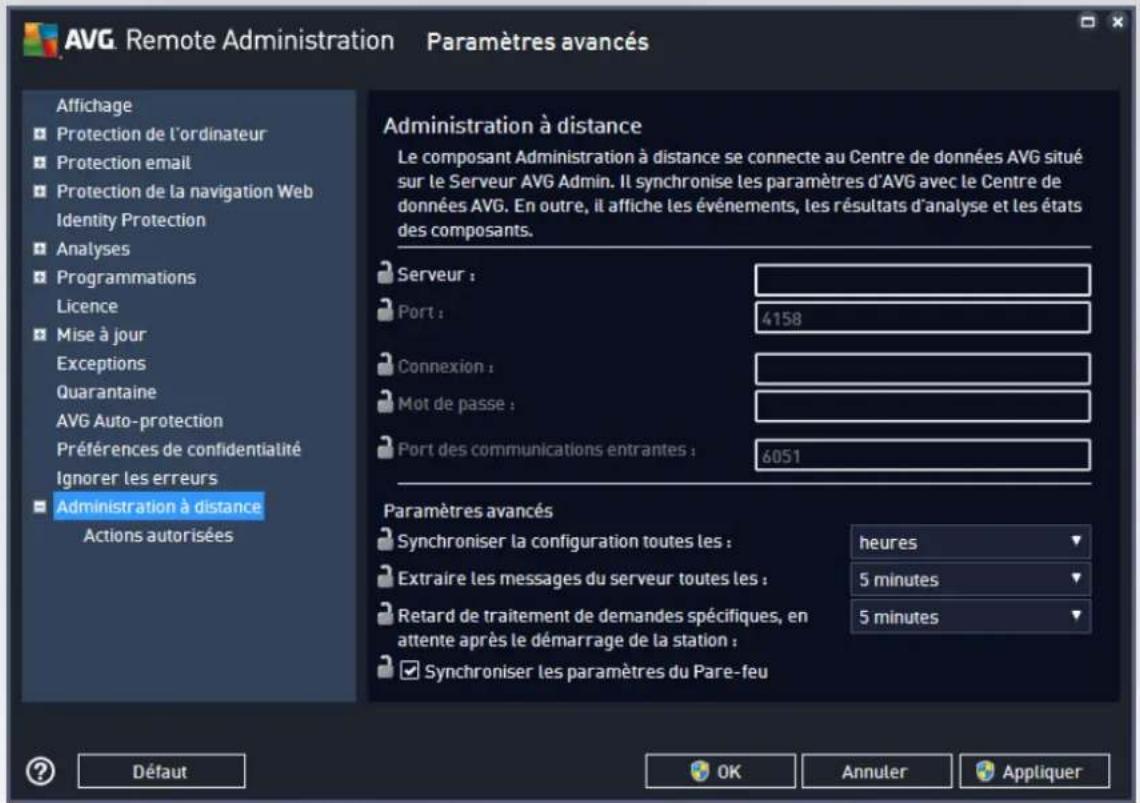
Task: Select Mise à jour label in tree
Action: [102, 335]
